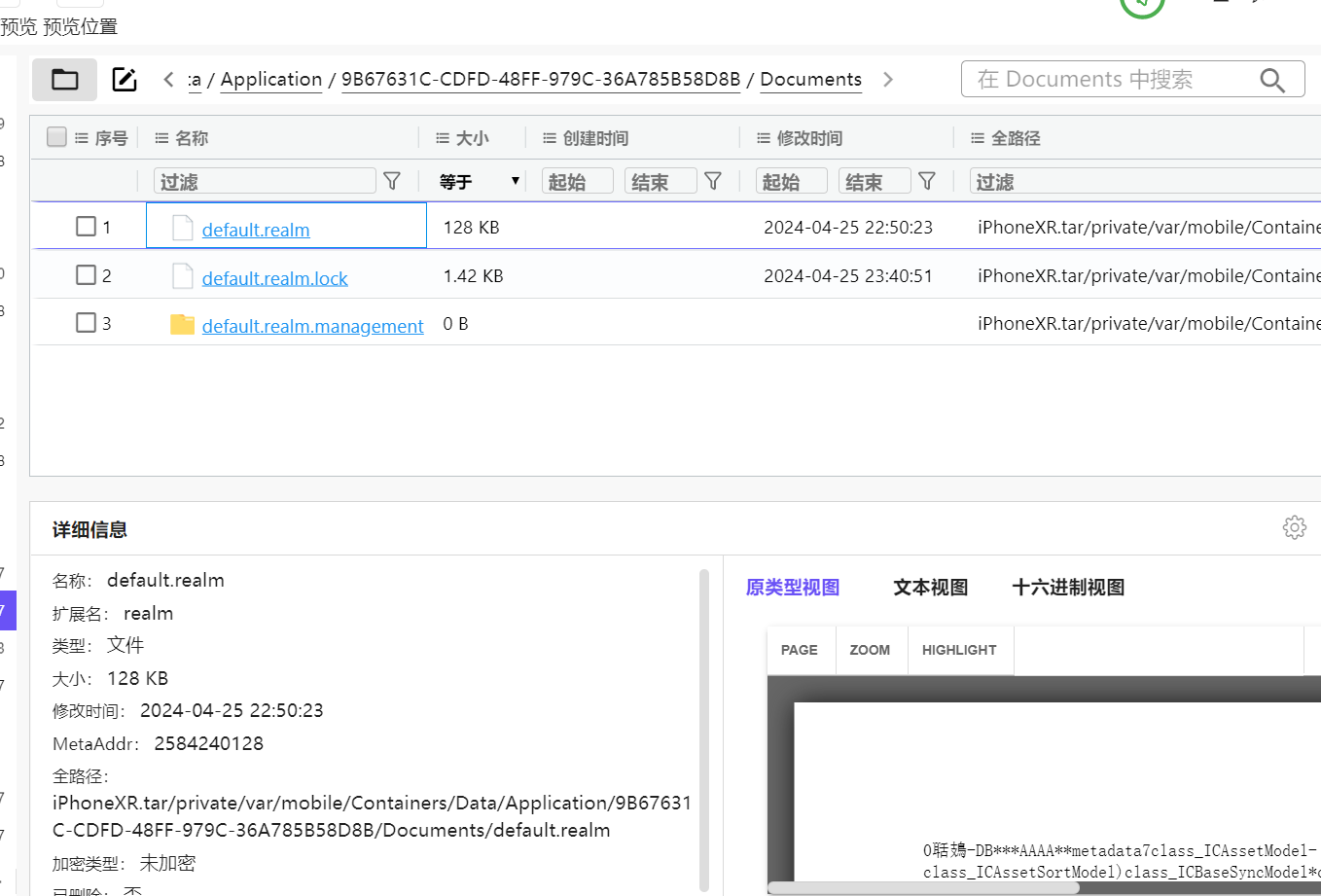
Task: Open the default.realm file link
Action: pos(256,230)
